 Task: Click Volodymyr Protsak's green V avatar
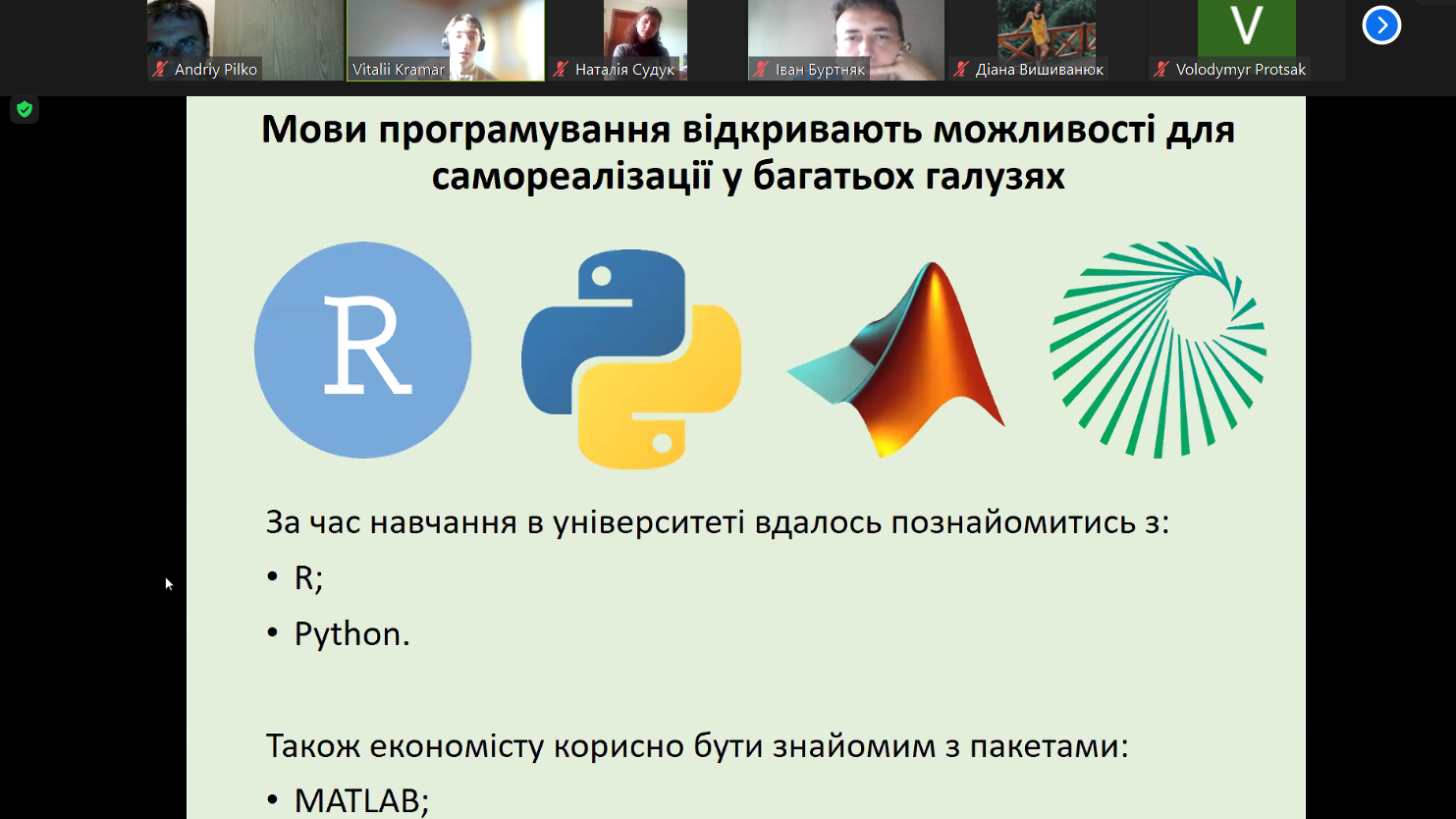pyautogui.click(x=1246, y=27)
